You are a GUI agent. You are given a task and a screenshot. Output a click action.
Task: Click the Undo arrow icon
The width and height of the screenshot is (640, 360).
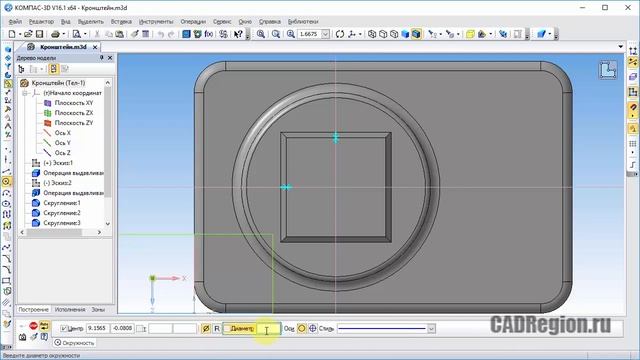pos(161,34)
